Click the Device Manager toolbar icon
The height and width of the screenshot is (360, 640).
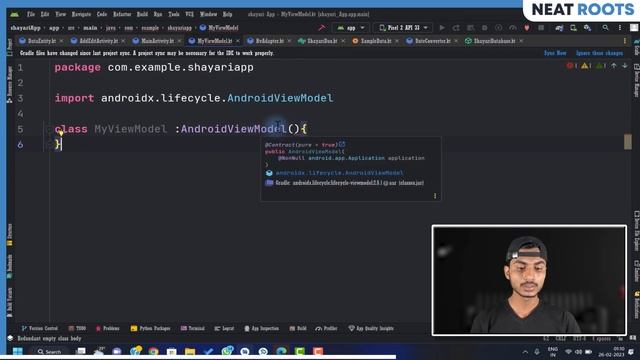[573, 28]
